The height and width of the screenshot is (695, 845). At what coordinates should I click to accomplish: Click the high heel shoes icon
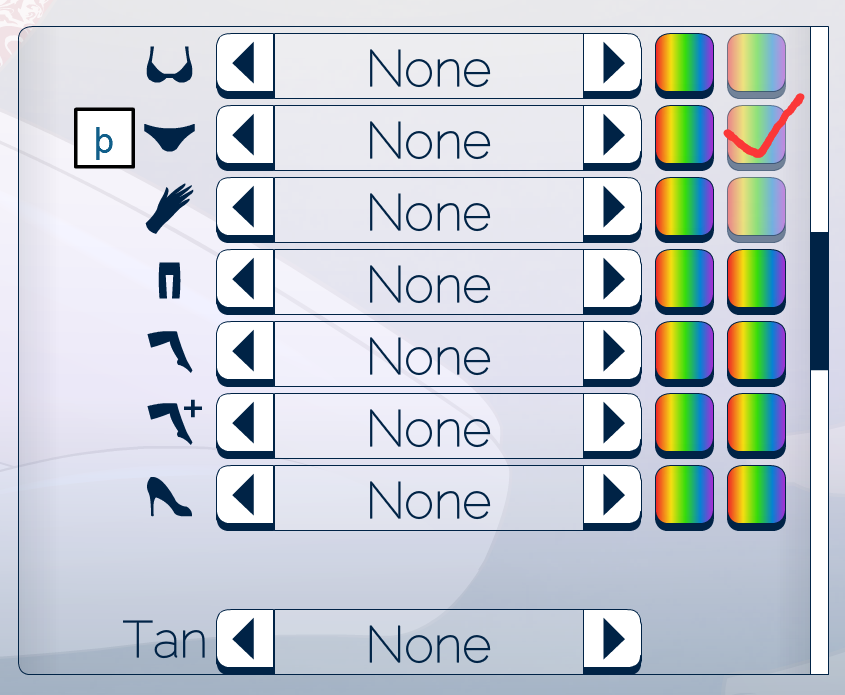coord(169,497)
